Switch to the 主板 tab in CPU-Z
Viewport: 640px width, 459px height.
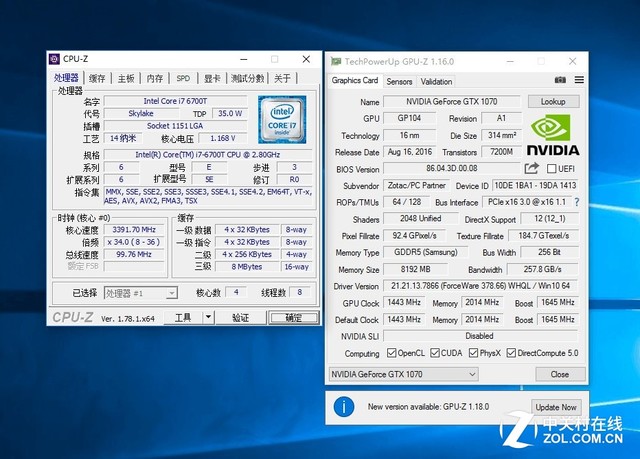[x=126, y=78]
